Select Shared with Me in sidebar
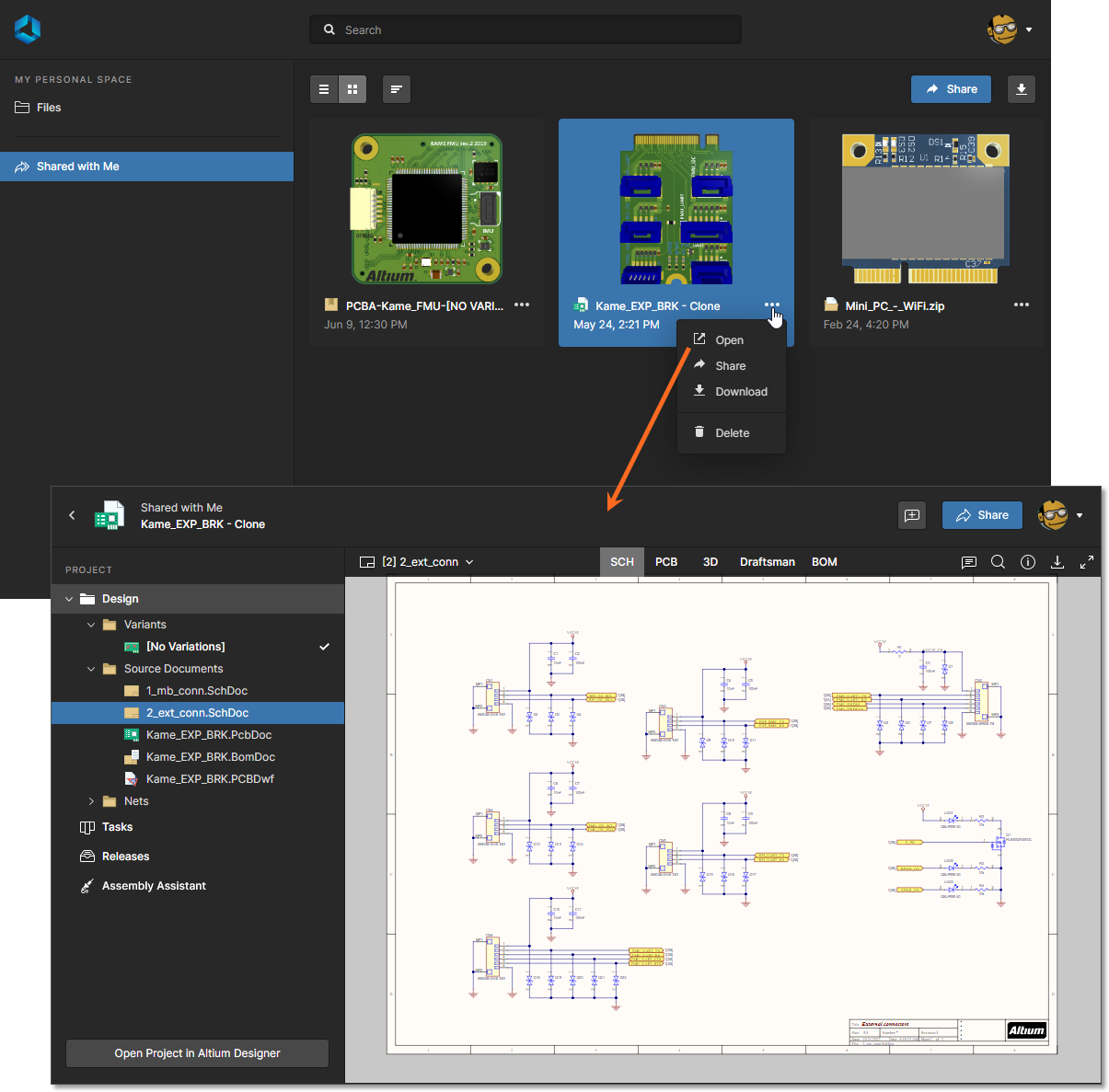The width and height of the screenshot is (1109, 1092). 146,167
